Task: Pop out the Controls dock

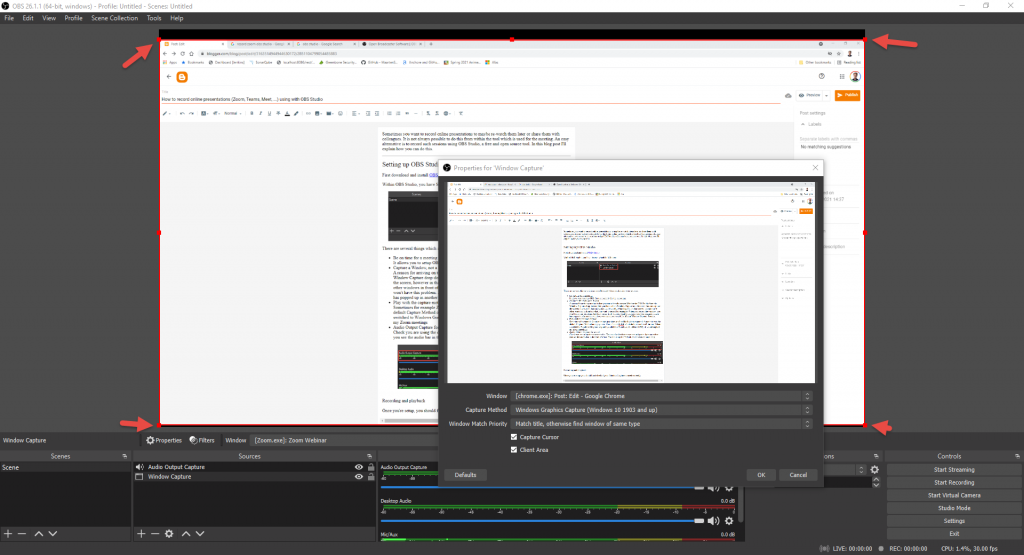Action: tap(1017, 456)
